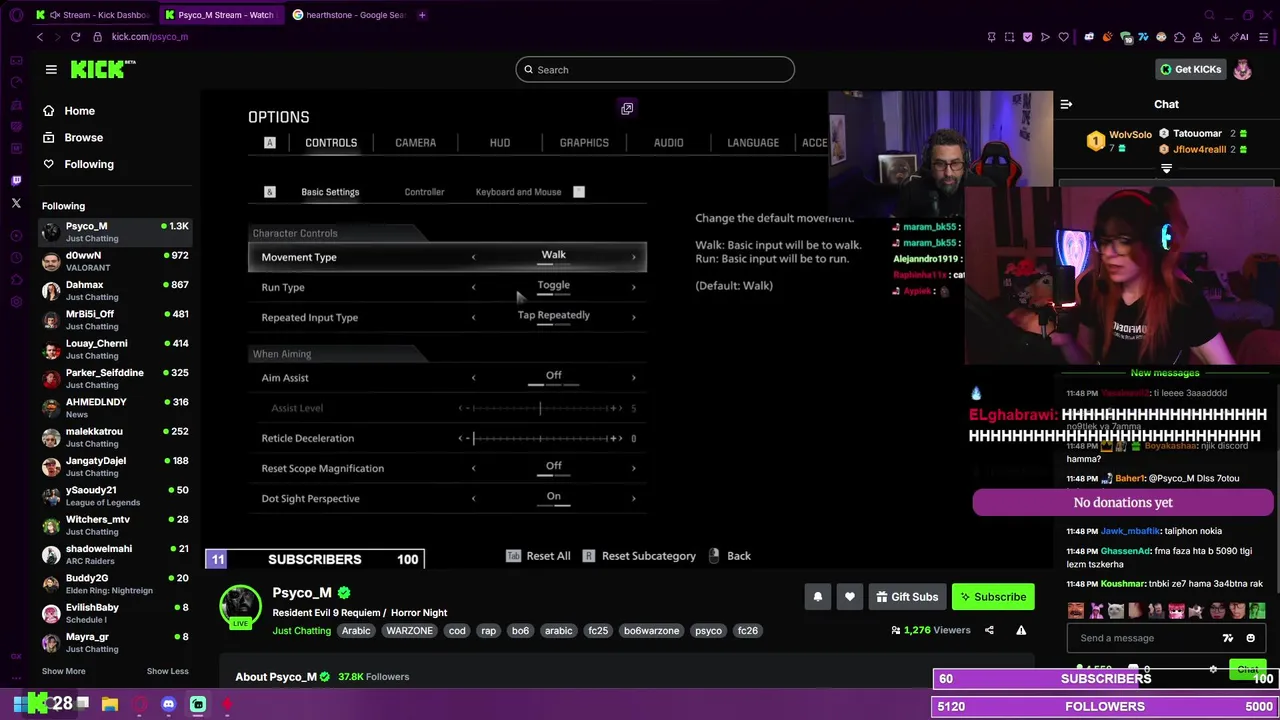
Task: Open the emoji picker in chat
Action: coord(1250,638)
